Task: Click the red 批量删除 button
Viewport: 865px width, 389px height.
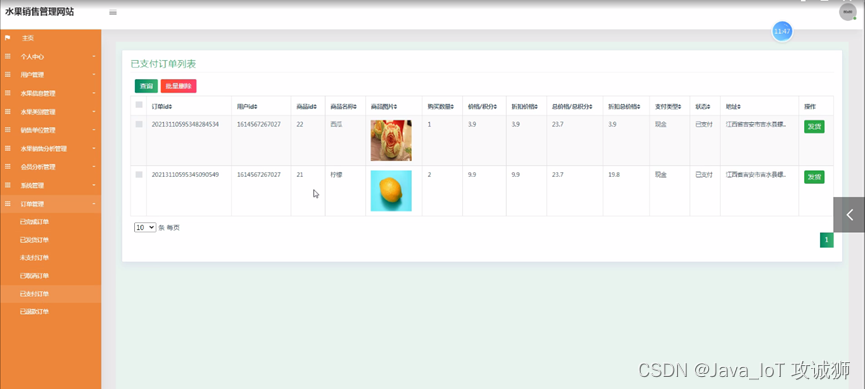Action: (179, 86)
